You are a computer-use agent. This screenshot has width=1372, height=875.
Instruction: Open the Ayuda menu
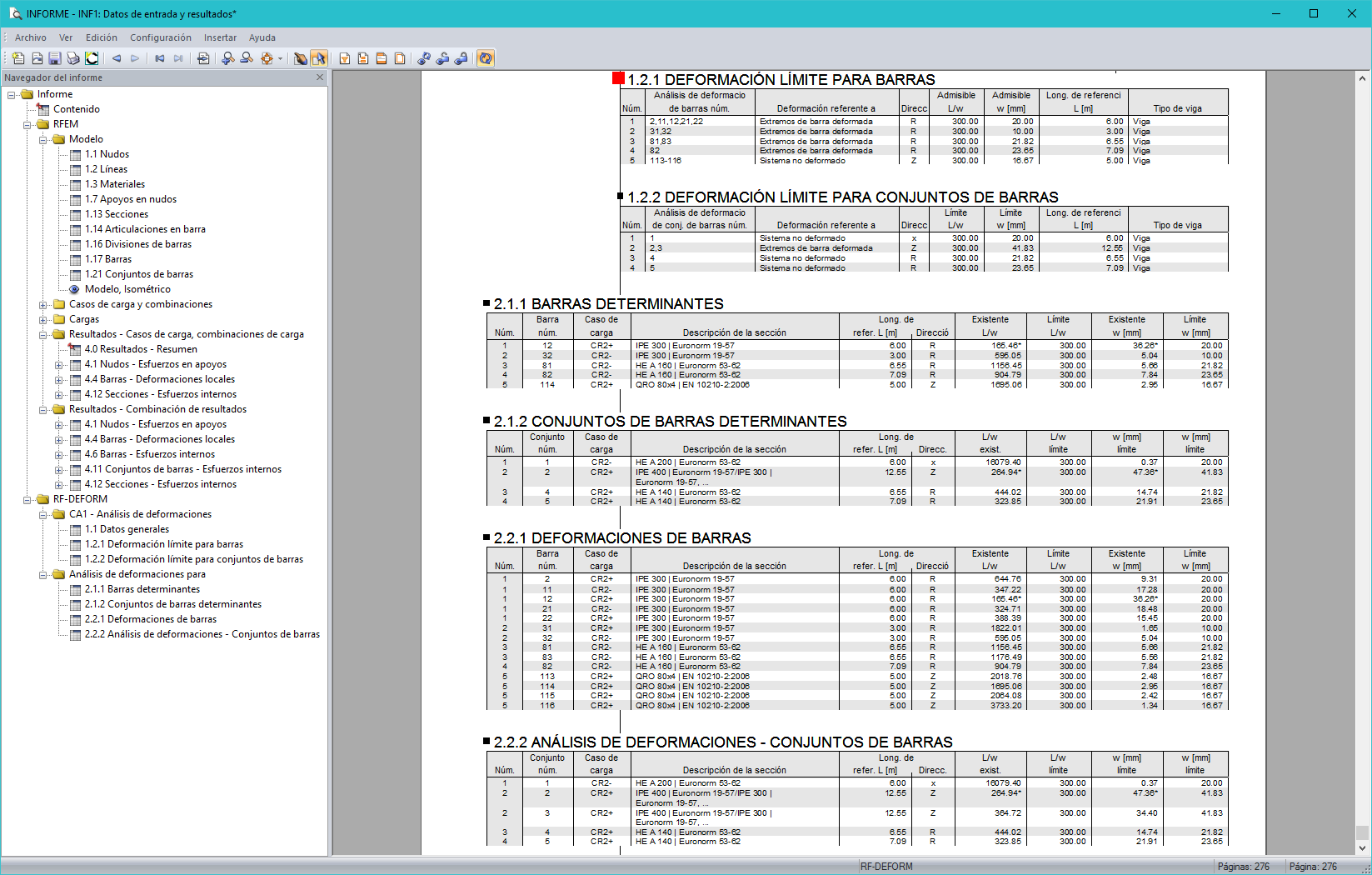[262, 37]
